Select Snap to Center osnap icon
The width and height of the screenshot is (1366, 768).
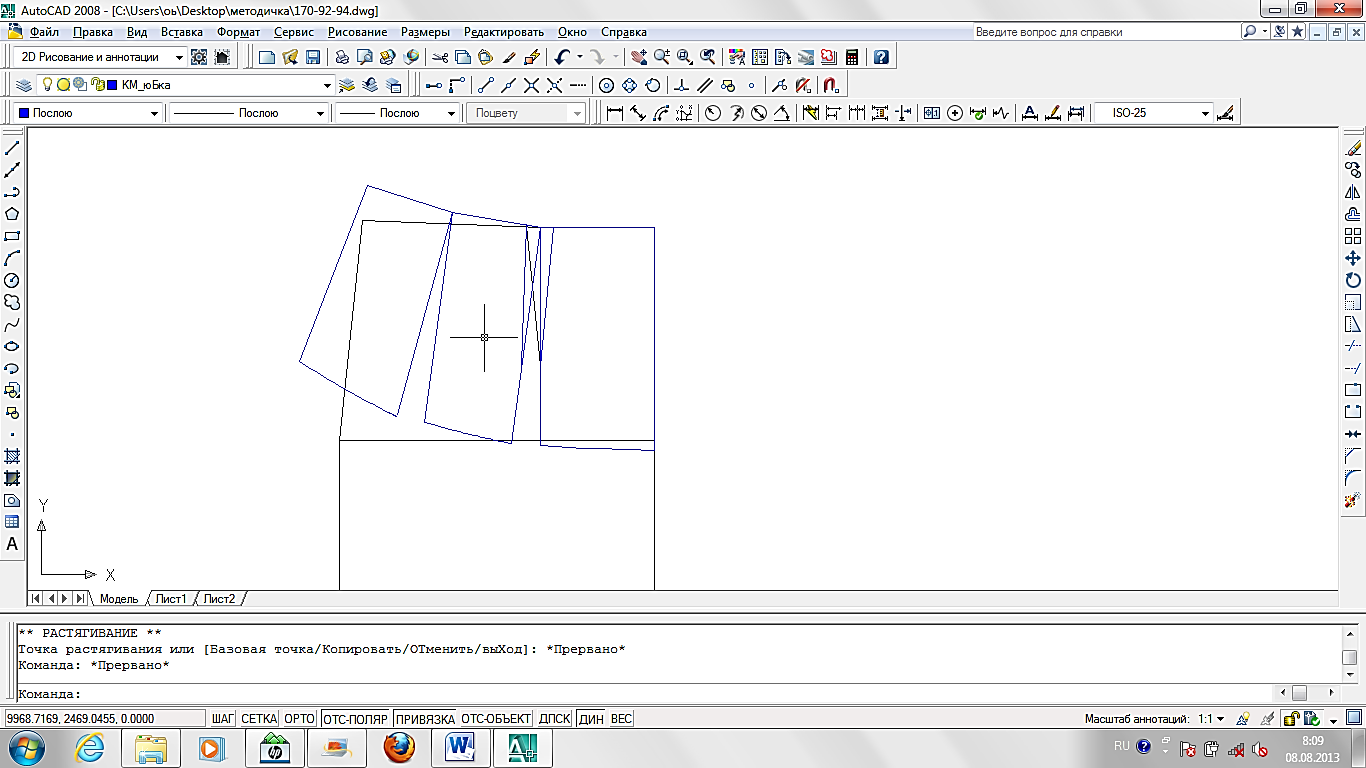click(x=606, y=85)
